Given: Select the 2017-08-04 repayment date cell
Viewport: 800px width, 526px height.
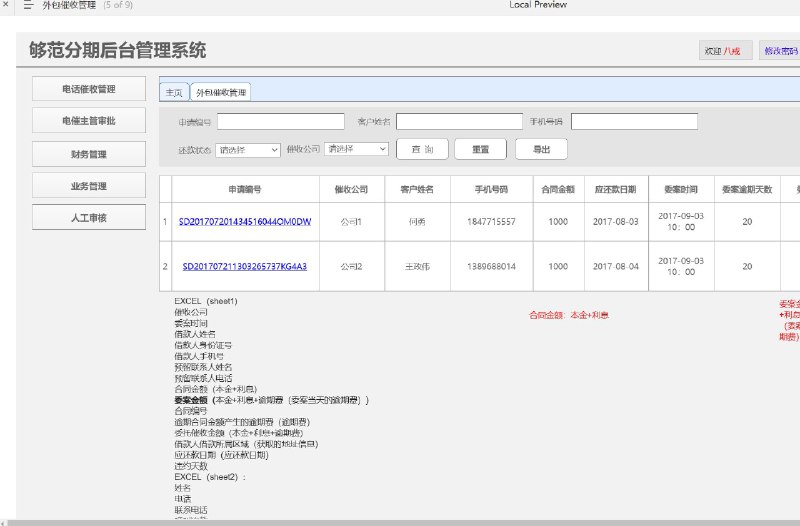Looking at the screenshot, I should tap(616, 266).
